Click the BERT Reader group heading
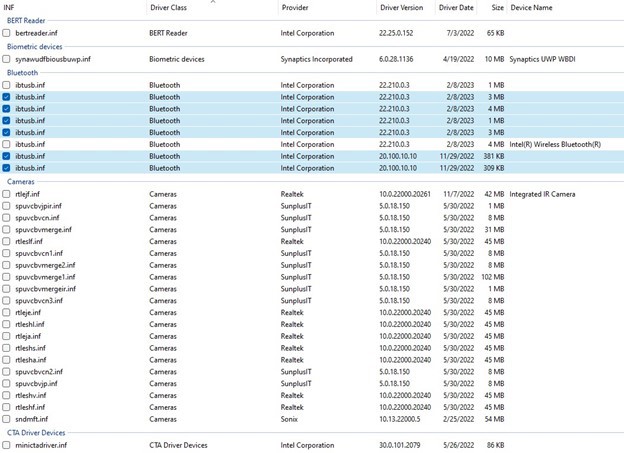The image size is (624, 453). click(28, 20)
